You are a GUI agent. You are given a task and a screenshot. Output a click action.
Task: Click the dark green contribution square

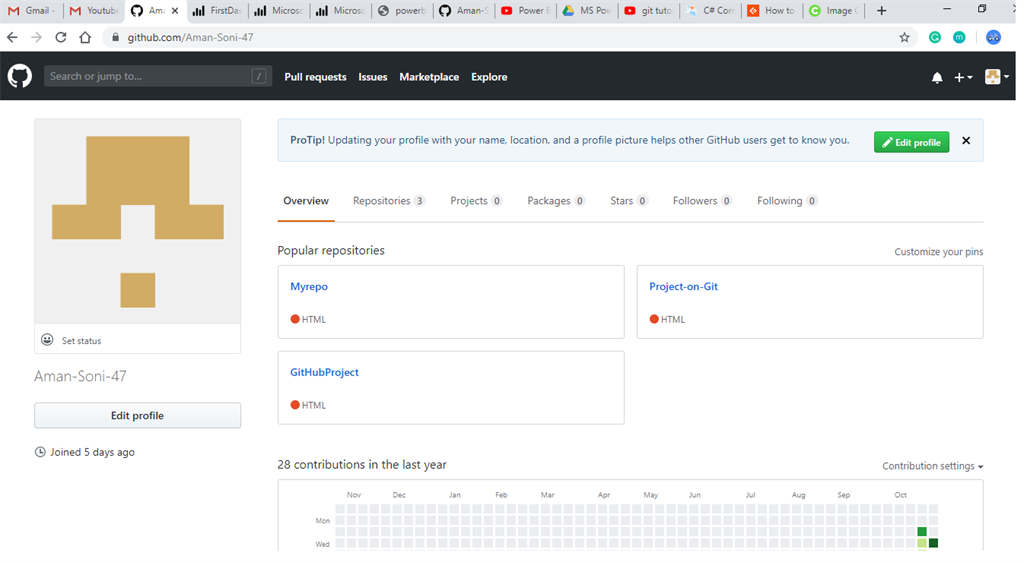[x=933, y=543]
